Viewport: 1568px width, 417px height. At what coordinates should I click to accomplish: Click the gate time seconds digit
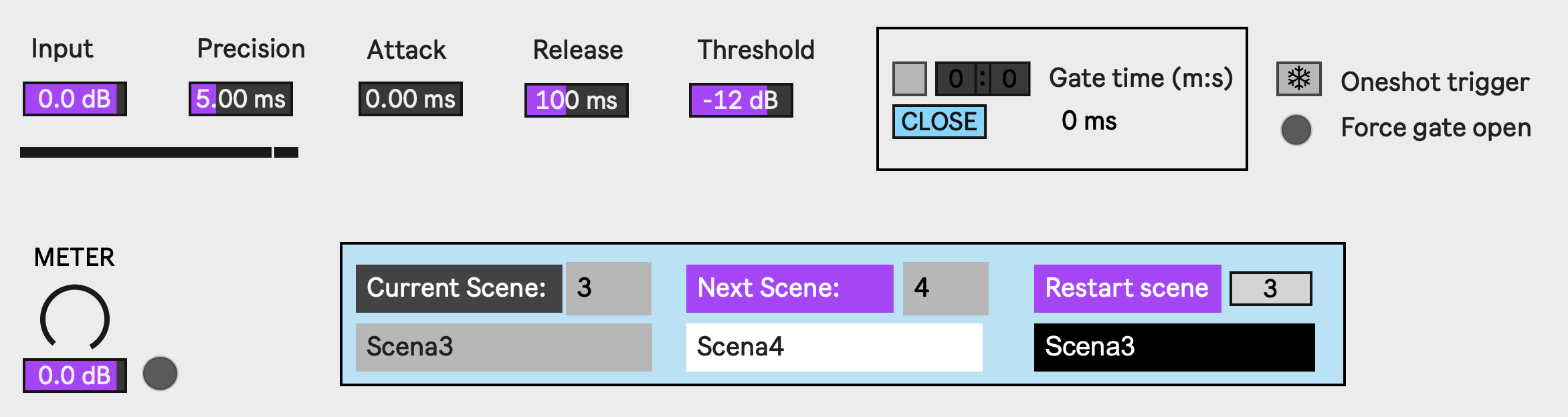(x=1009, y=79)
